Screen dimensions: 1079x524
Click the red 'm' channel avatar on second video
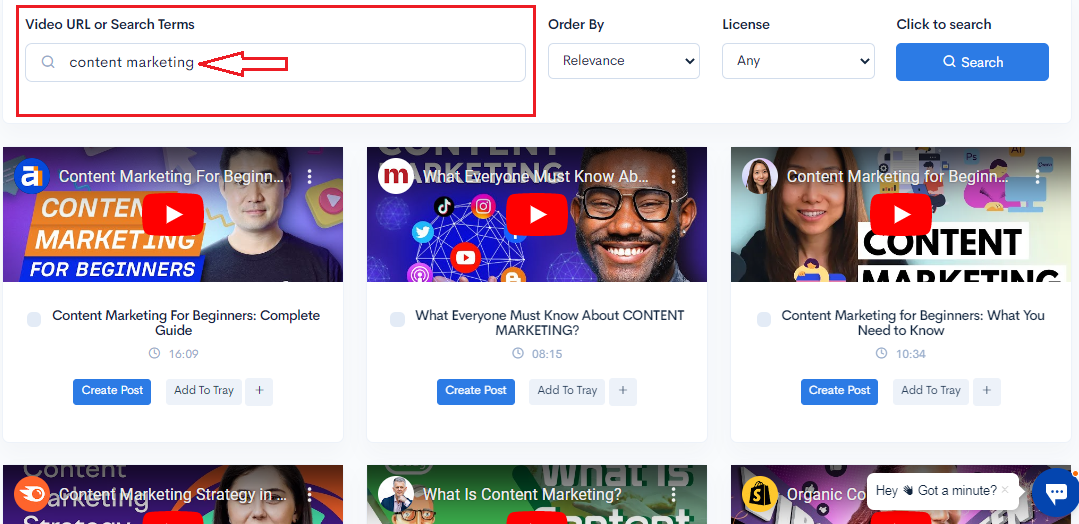(x=396, y=176)
